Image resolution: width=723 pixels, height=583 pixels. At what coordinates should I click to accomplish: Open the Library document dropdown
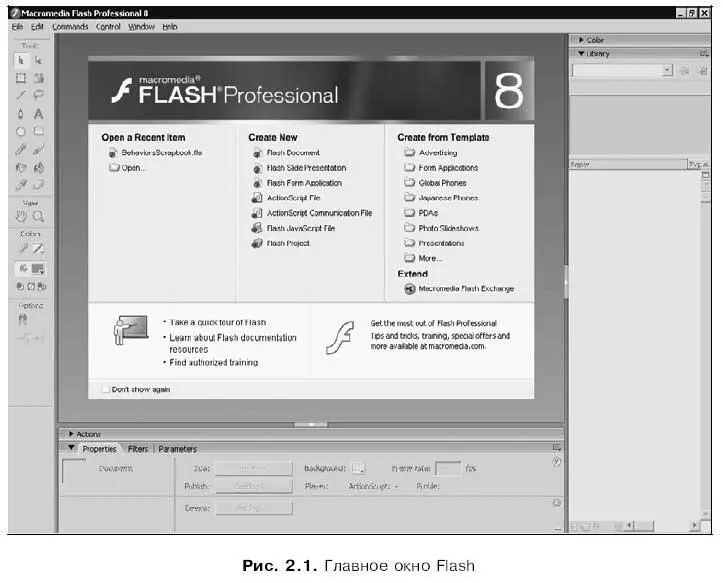[x=667, y=71]
